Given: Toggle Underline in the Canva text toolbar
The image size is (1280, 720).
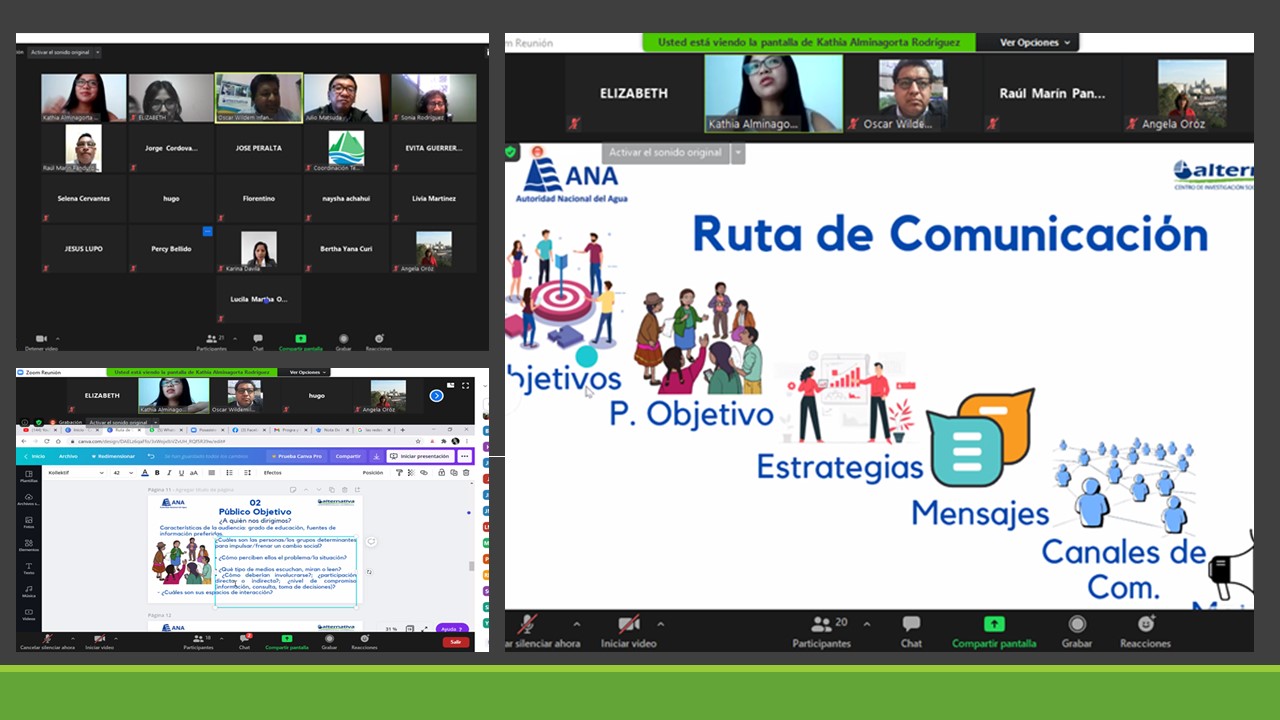Looking at the screenshot, I should [x=181, y=472].
